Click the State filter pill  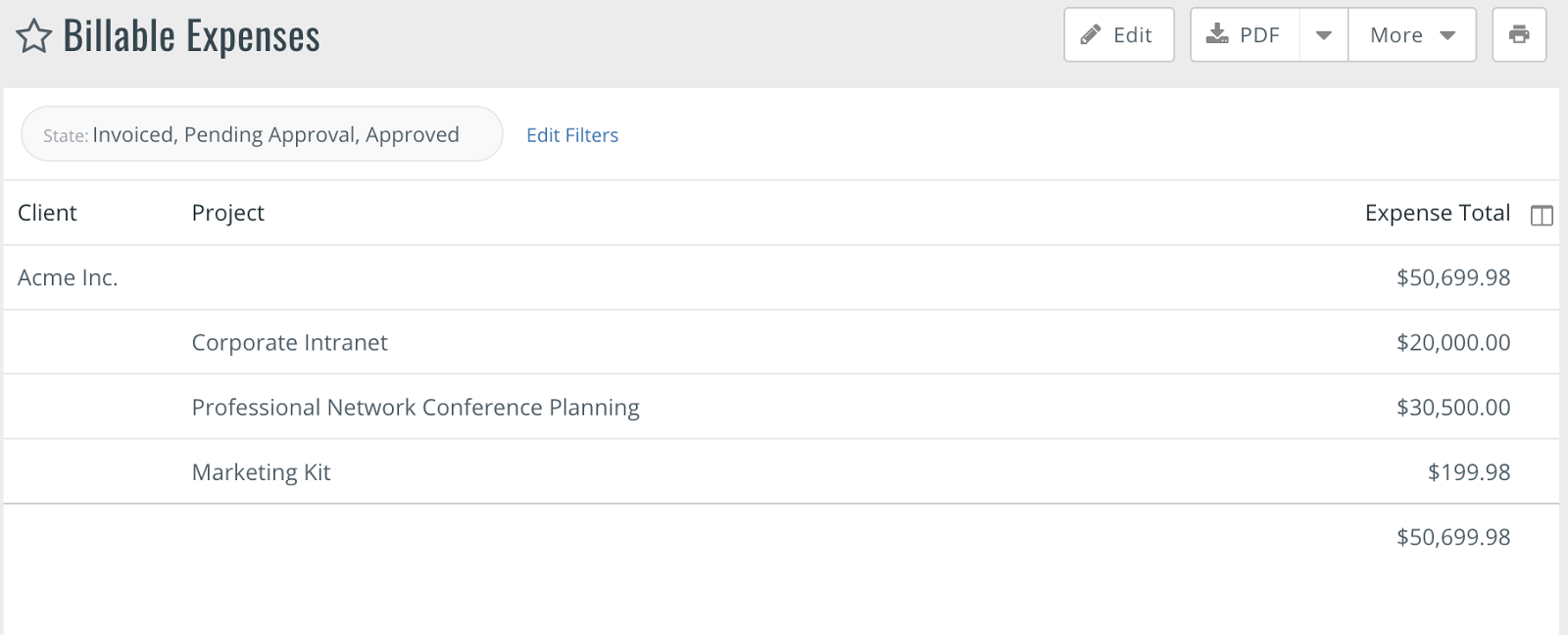click(x=262, y=134)
